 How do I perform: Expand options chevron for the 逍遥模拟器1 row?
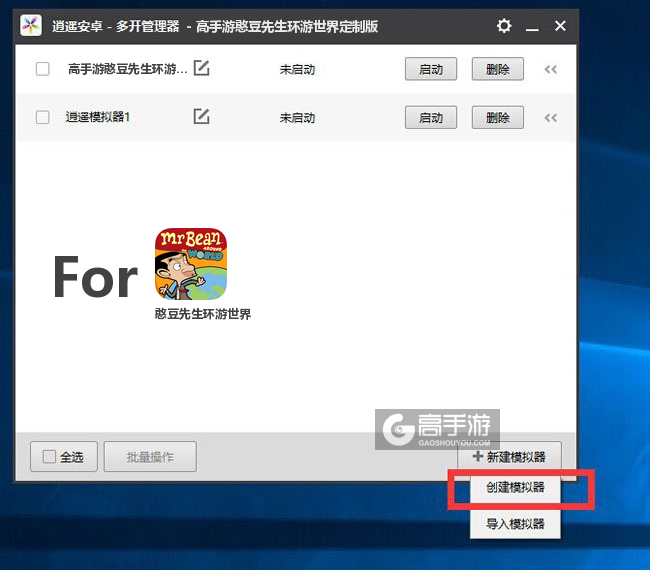[x=551, y=118]
